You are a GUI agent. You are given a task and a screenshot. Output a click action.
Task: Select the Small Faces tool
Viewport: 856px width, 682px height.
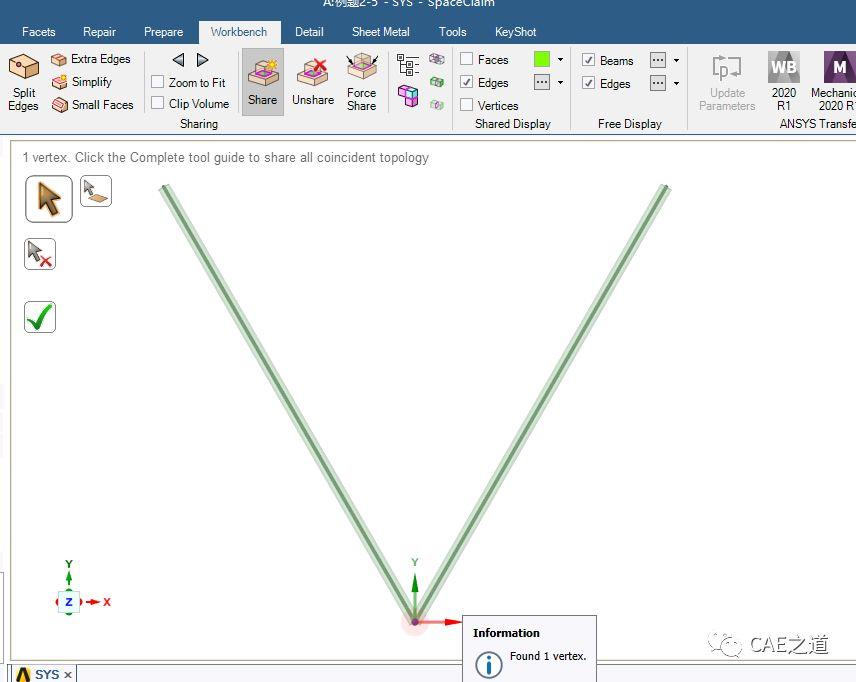[x=92, y=104]
